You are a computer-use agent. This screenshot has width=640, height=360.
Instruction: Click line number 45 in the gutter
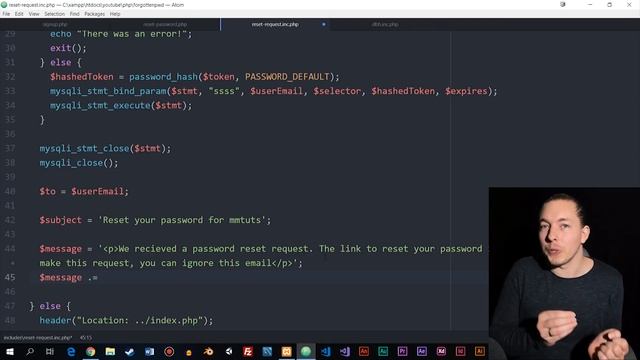[10, 278]
